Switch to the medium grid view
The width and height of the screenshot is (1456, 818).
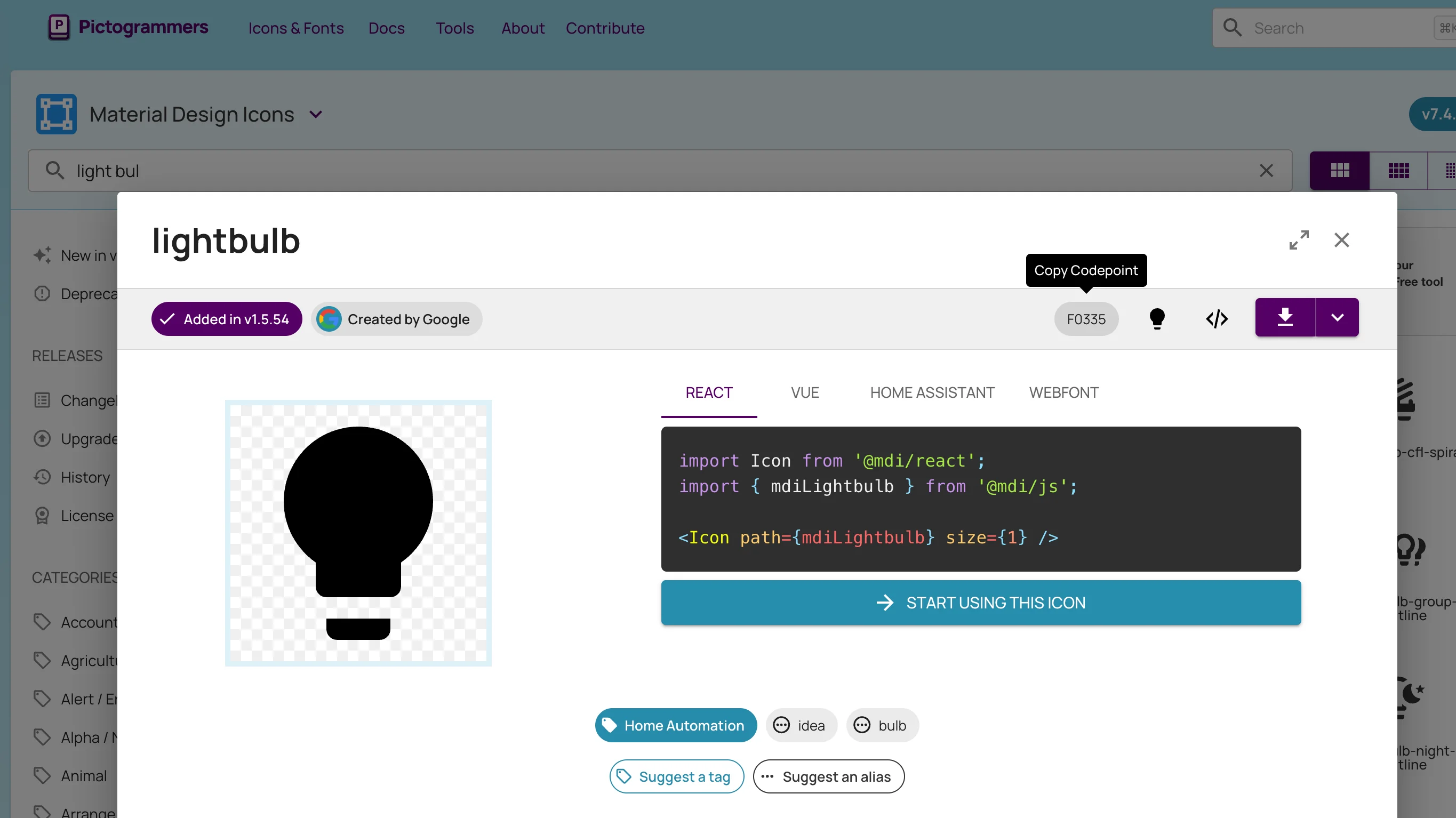click(x=1398, y=171)
